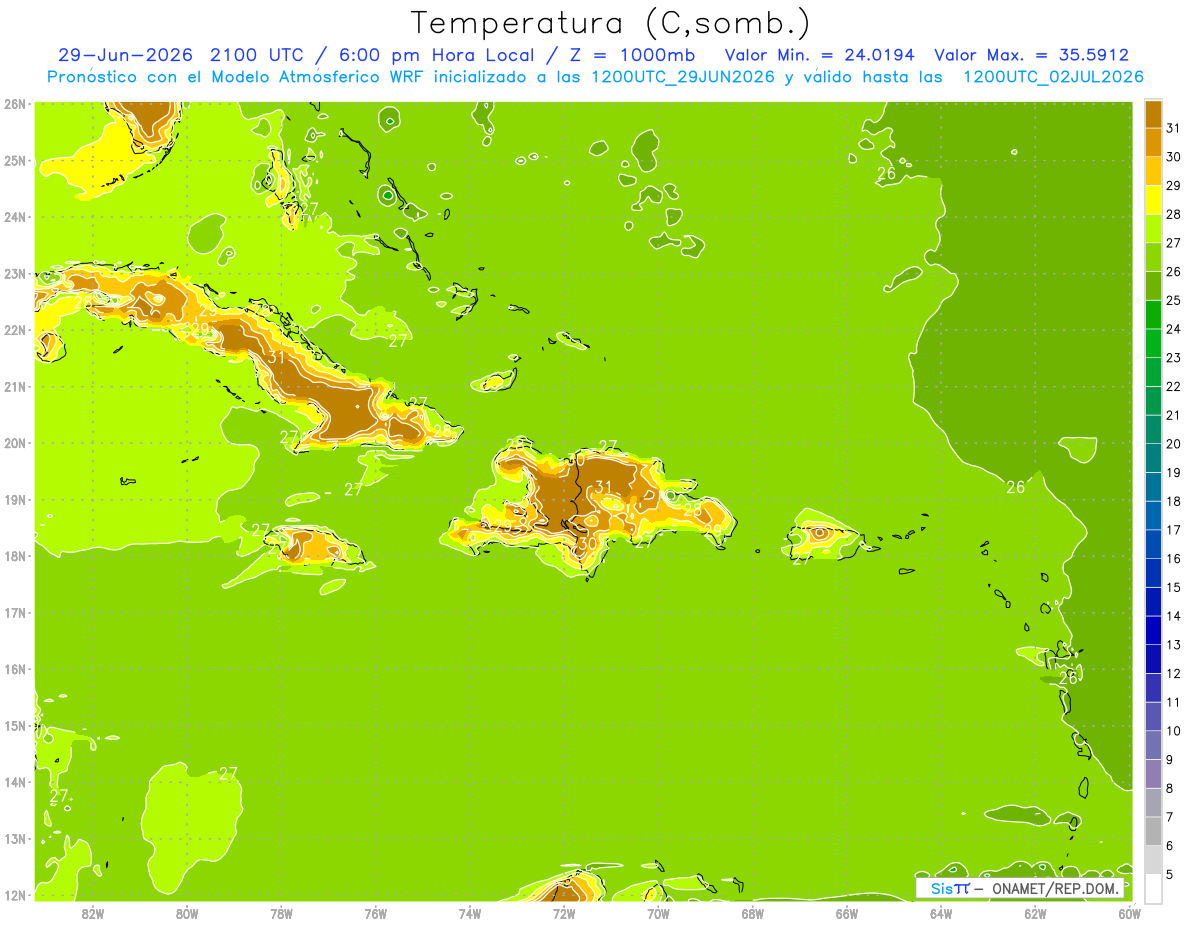The height and width of the screenshot is (927, 1200).
Task: Pick the colorbar swatch between 29 and 30
Action: click(x=1153, y=171)
